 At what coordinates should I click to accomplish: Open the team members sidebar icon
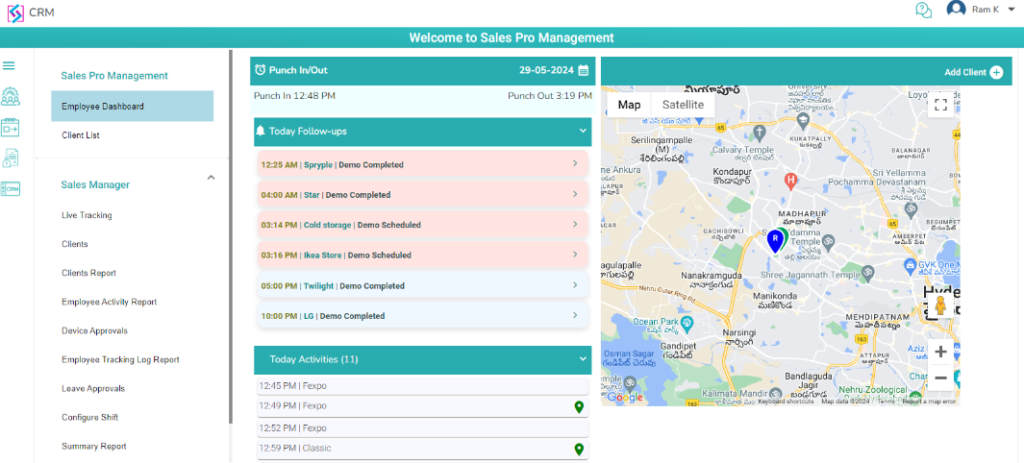point(10,97)
